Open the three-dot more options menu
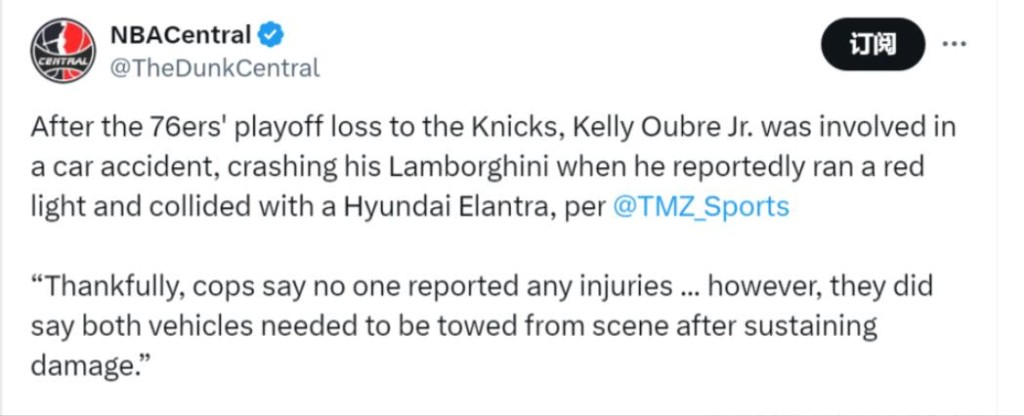 click(x=956, y=43)
